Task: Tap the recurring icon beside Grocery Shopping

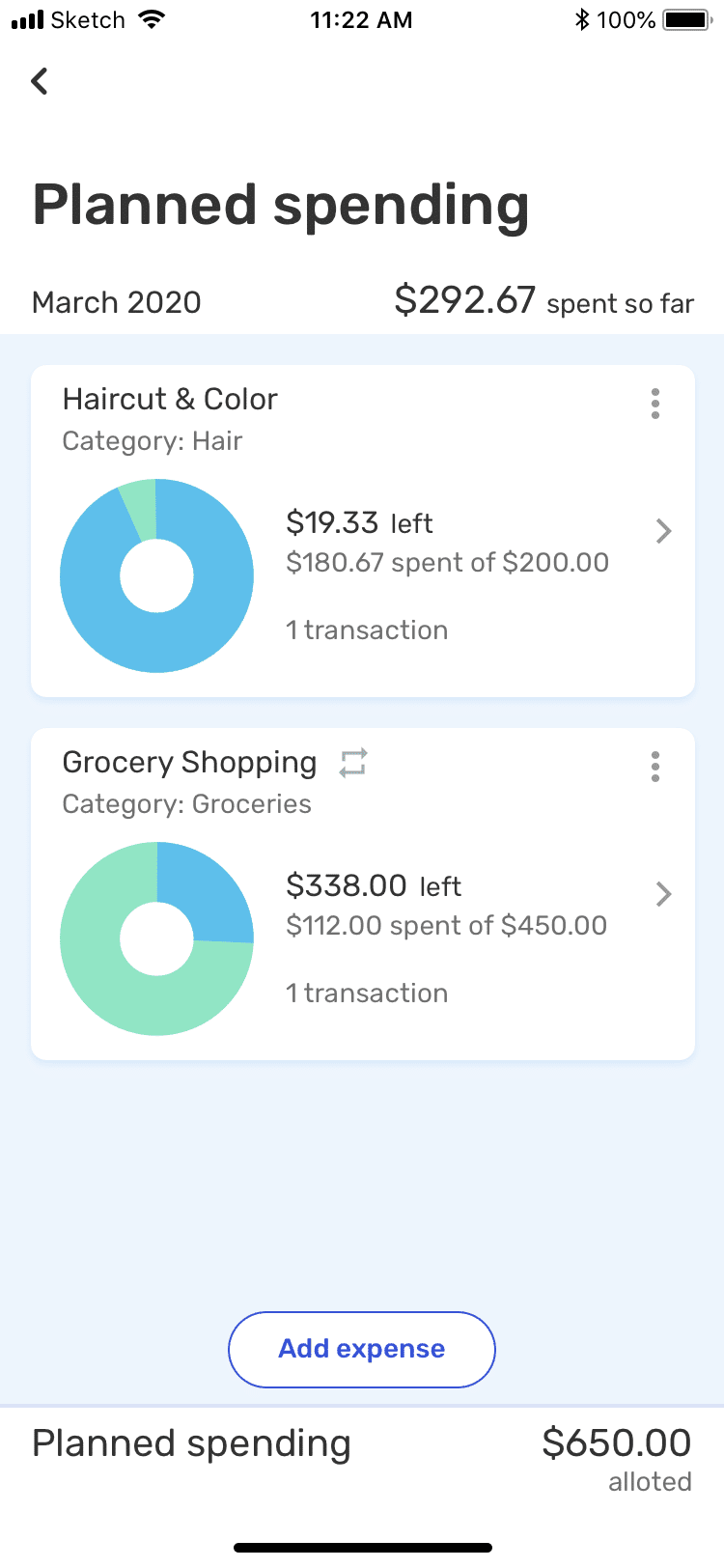Action: [x=353, y=763]
